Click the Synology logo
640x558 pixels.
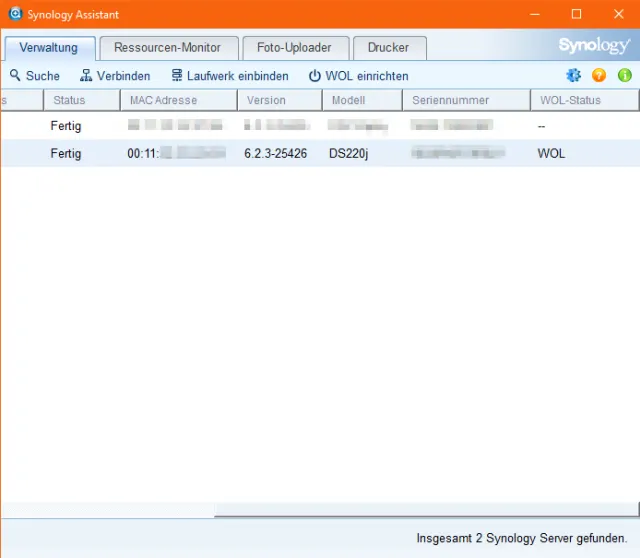(x=594, y=45)
